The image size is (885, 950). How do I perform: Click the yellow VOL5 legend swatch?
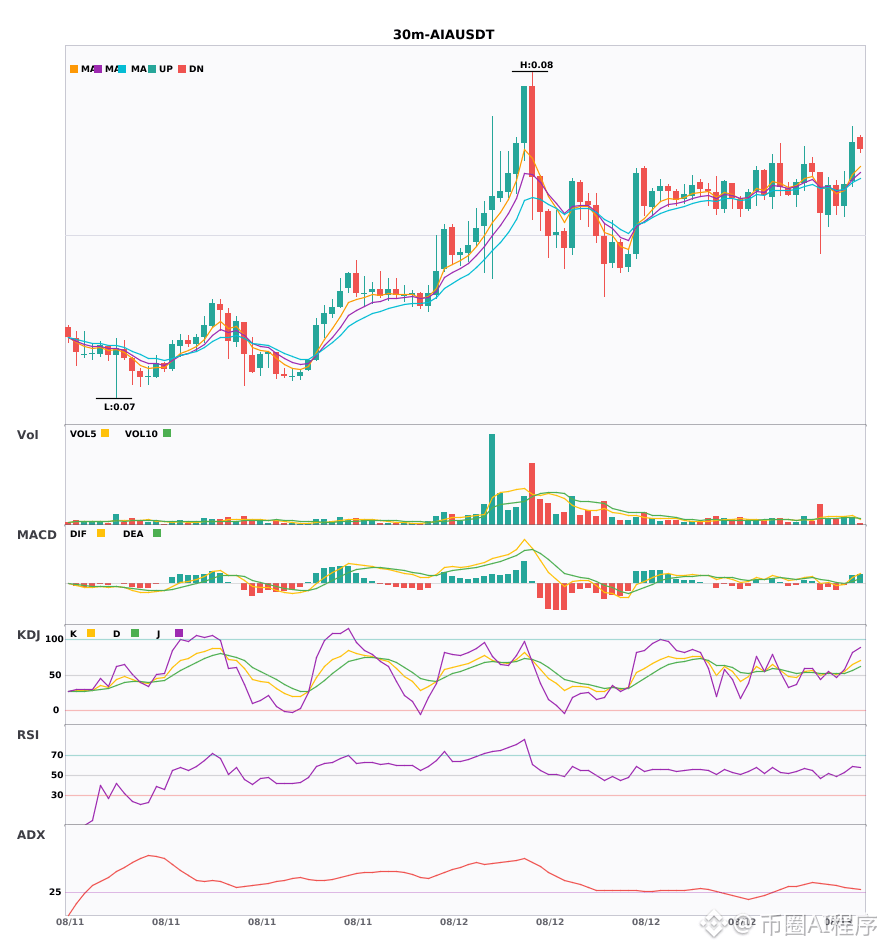coord(105,433)
